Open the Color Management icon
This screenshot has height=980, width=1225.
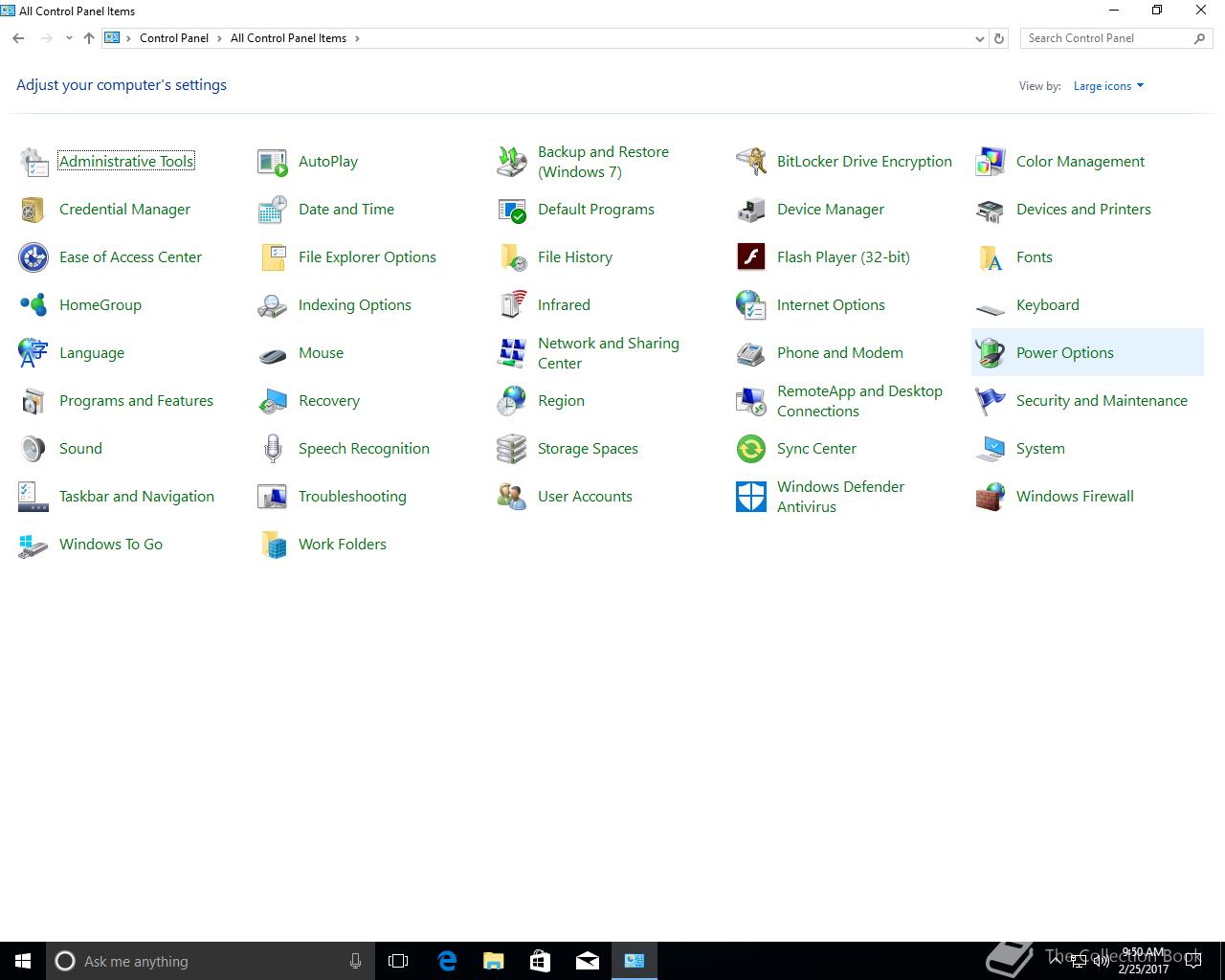[991, 162]
